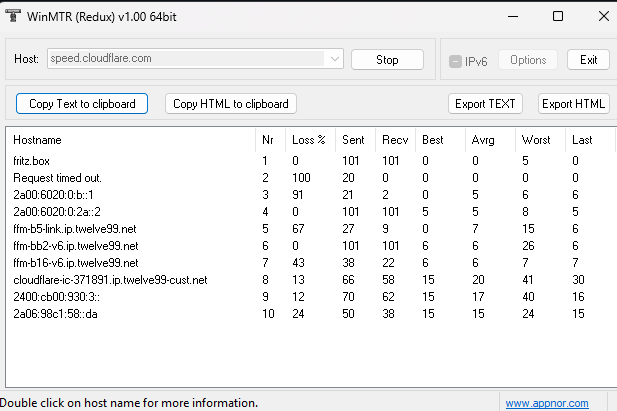Click the Loss % column header
The image size is (617, 411).
(310, 140)
